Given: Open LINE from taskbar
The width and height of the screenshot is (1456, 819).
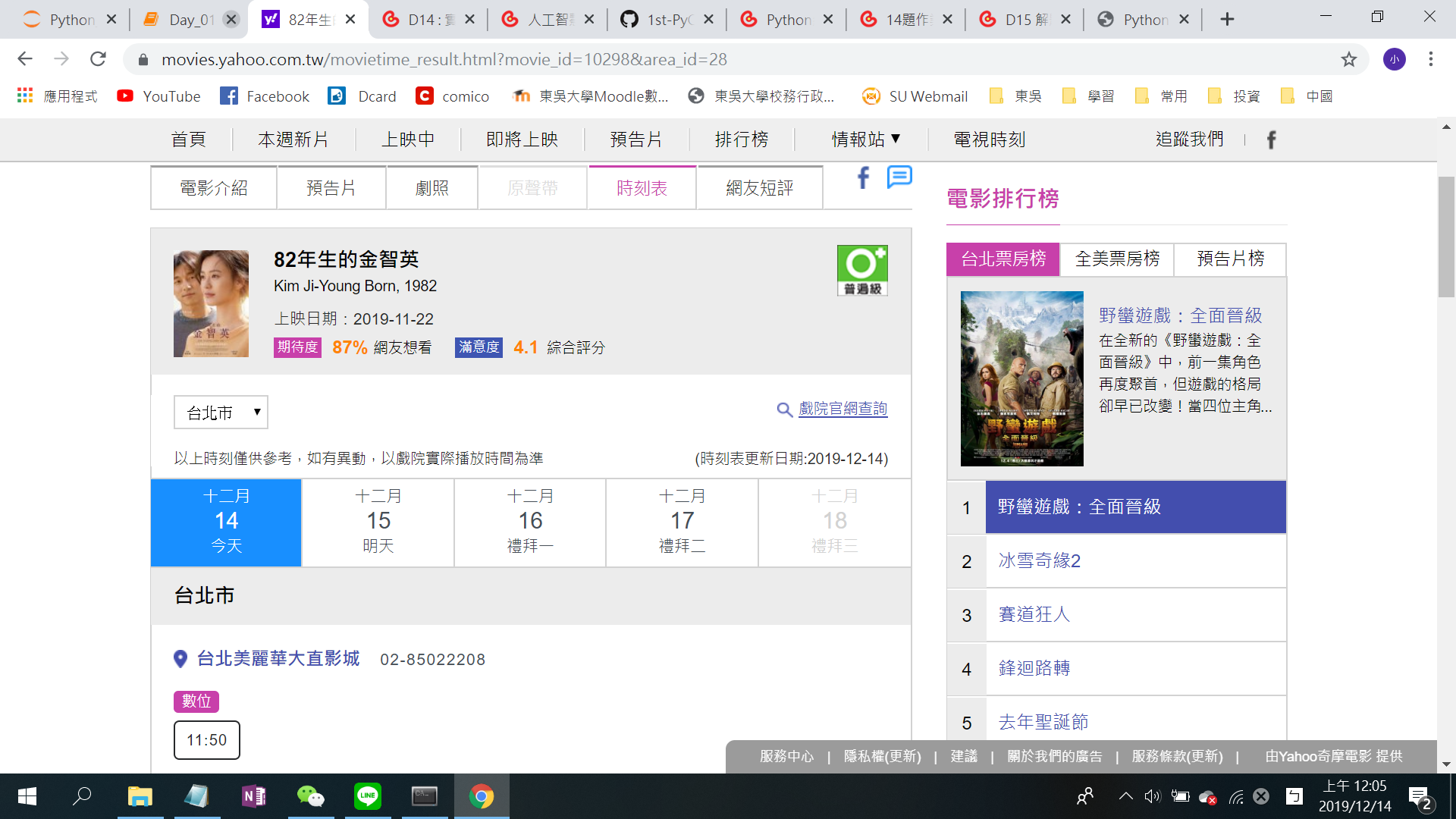Looking at the screenshot, I should 368,796.
